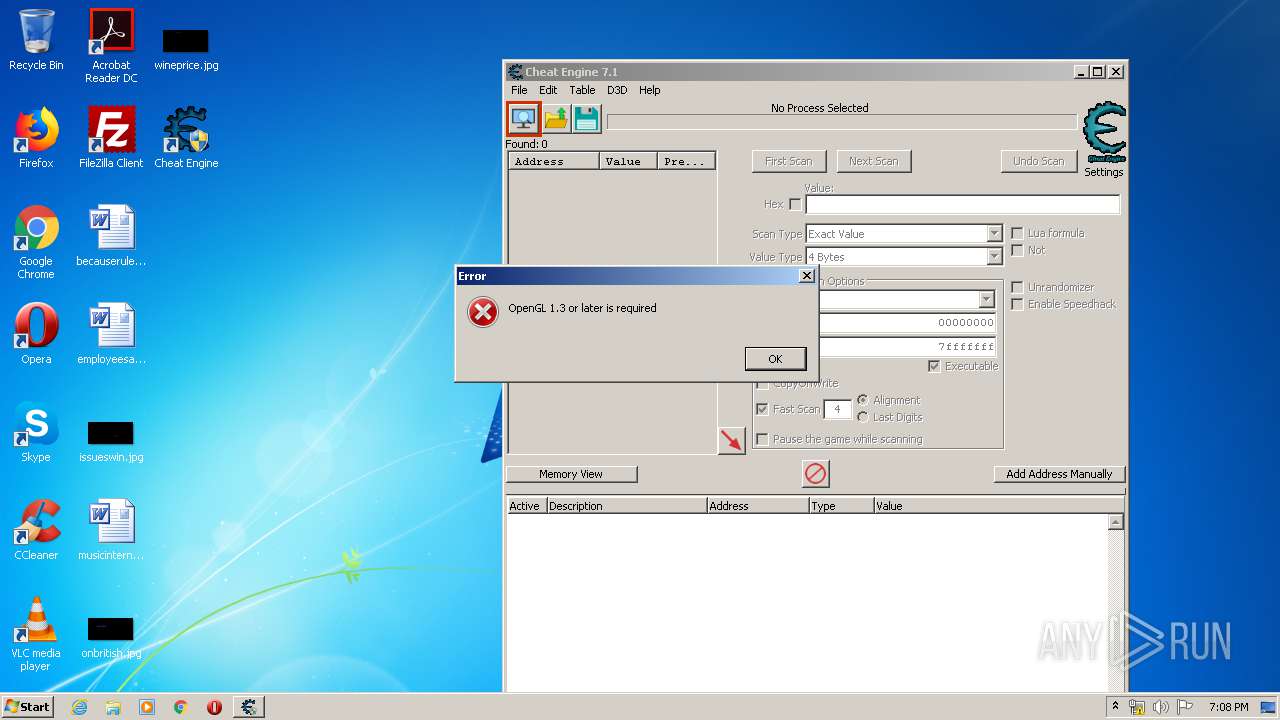The height and width of the screenshot is (720, 1280).
Task: Click the Start button
Action: coord(28,707)
